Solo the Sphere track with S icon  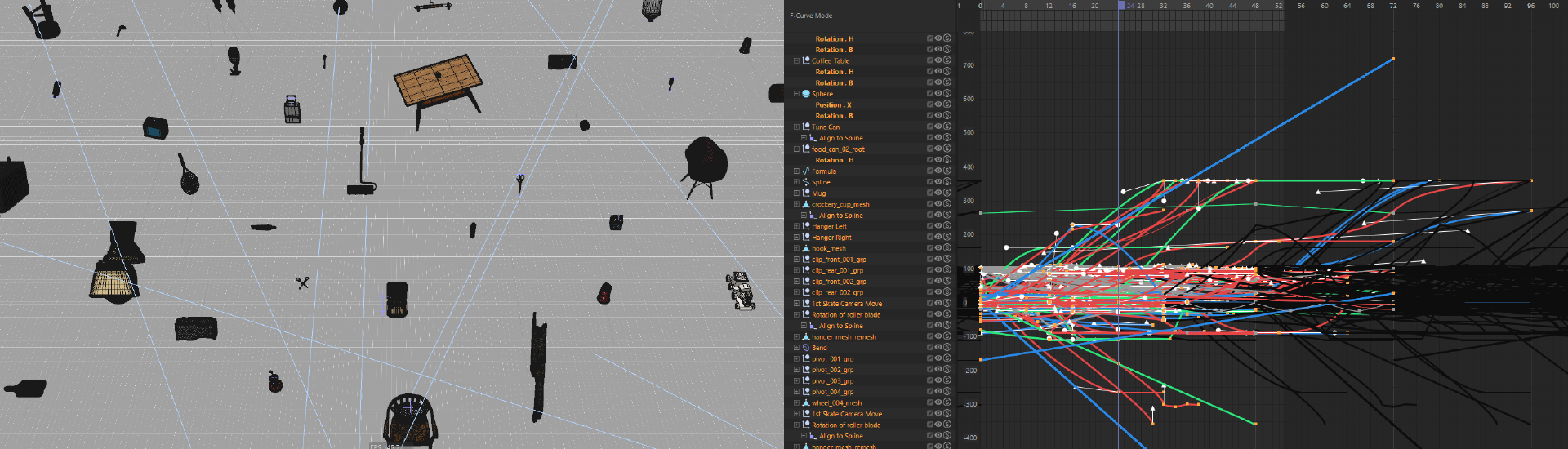point(947,94)
